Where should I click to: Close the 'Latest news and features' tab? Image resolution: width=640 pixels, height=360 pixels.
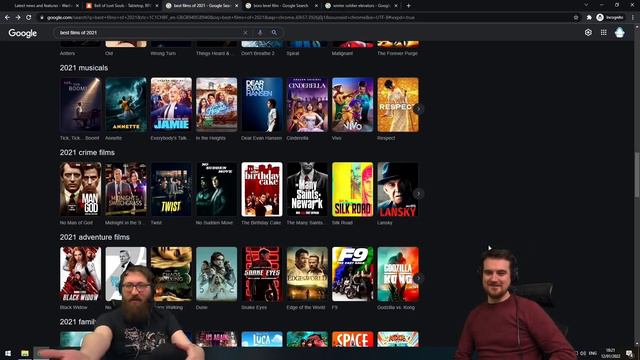click(77, 6)
